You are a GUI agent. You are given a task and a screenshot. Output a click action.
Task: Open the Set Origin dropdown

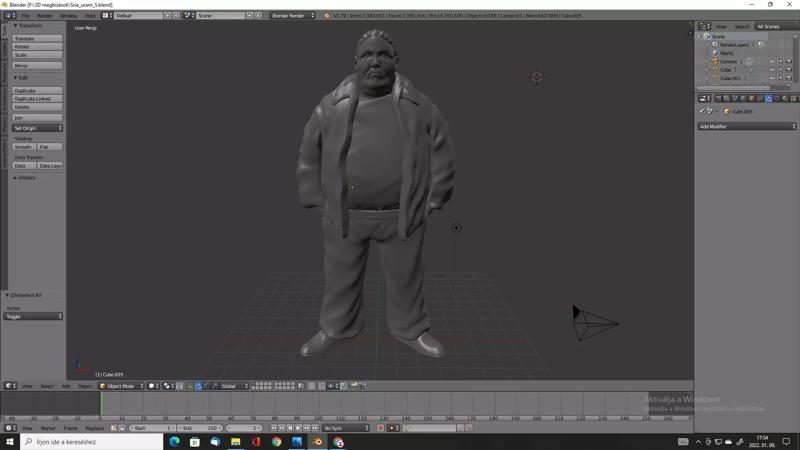coord(38,128)
